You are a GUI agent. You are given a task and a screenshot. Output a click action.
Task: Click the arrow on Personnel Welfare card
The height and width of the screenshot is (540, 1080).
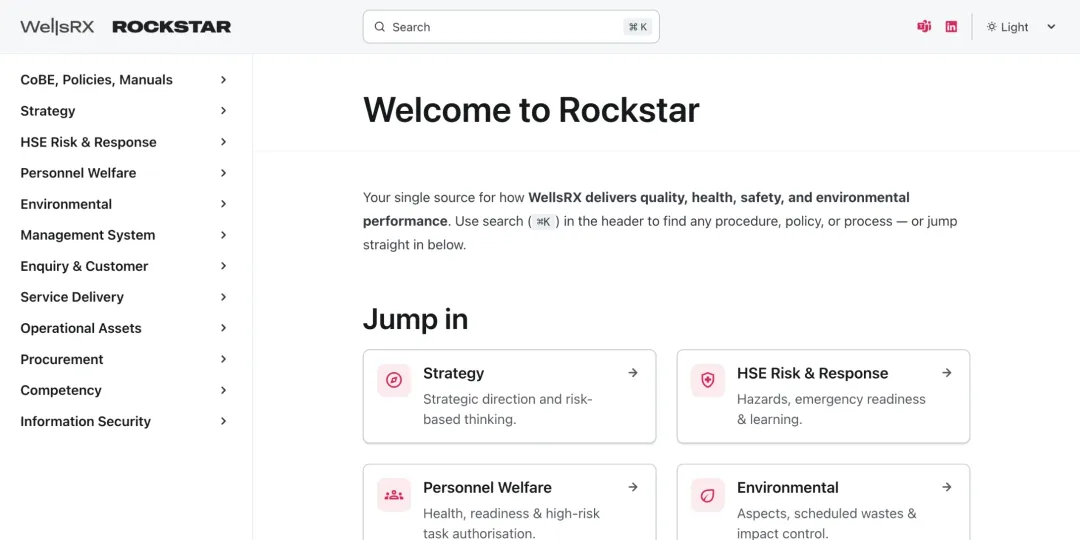633,487
